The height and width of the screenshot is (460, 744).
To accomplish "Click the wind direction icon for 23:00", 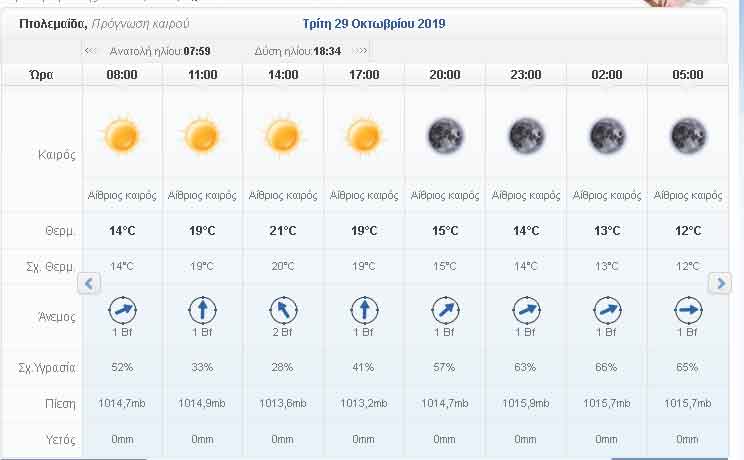I will pos(526,310).
